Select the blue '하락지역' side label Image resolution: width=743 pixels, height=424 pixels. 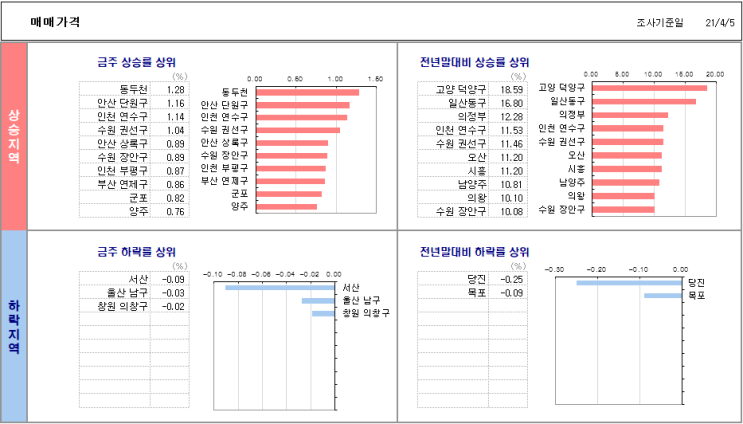tap(14, 327)
